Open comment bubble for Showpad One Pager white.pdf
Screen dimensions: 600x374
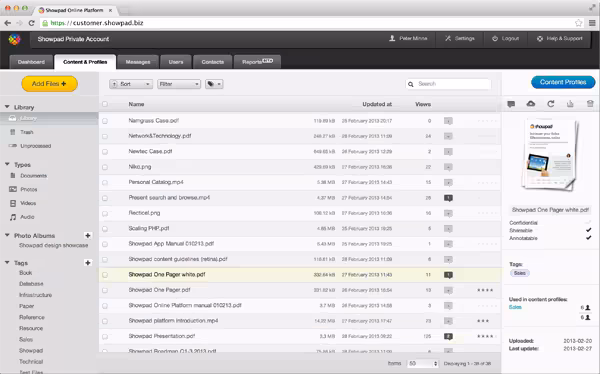(x=448, y=275)
